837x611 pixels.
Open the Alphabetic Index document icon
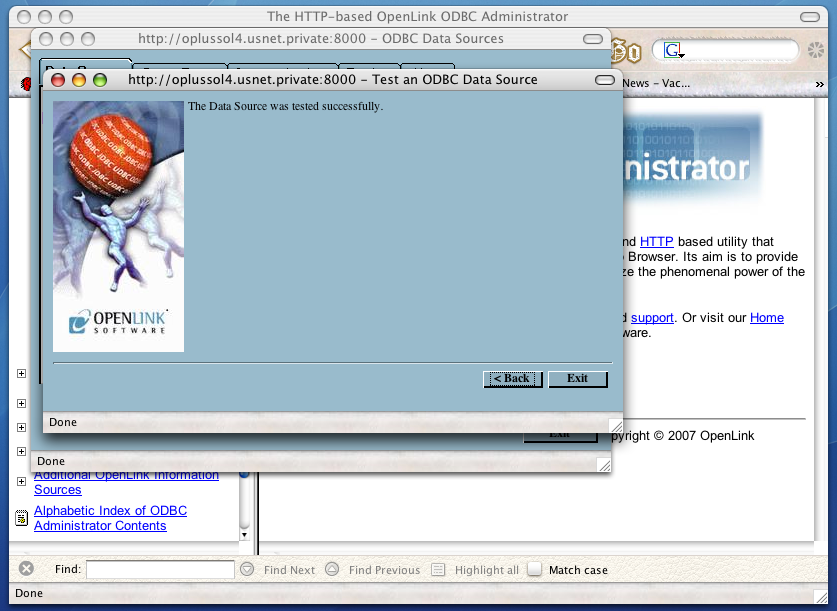coord(21,518)
